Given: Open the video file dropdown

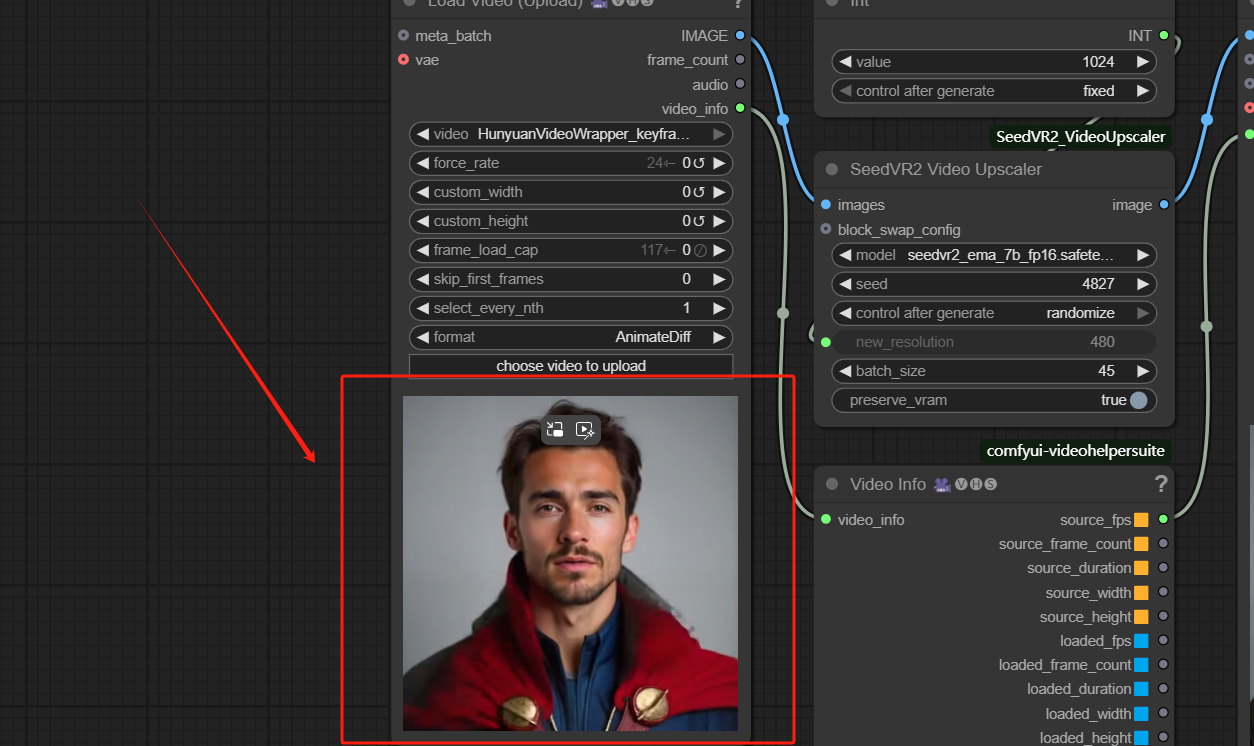Looking at the screenshot, I should pos(571,134).
